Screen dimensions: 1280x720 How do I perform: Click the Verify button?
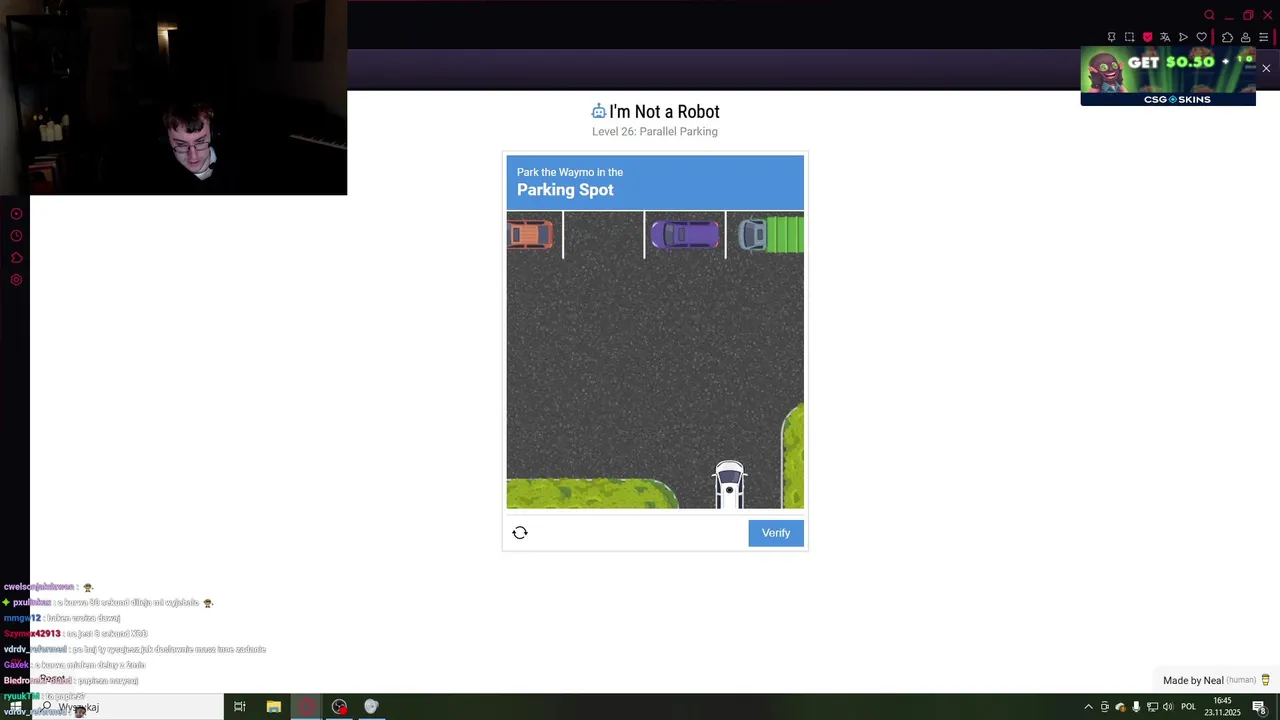tap(776, 533)
